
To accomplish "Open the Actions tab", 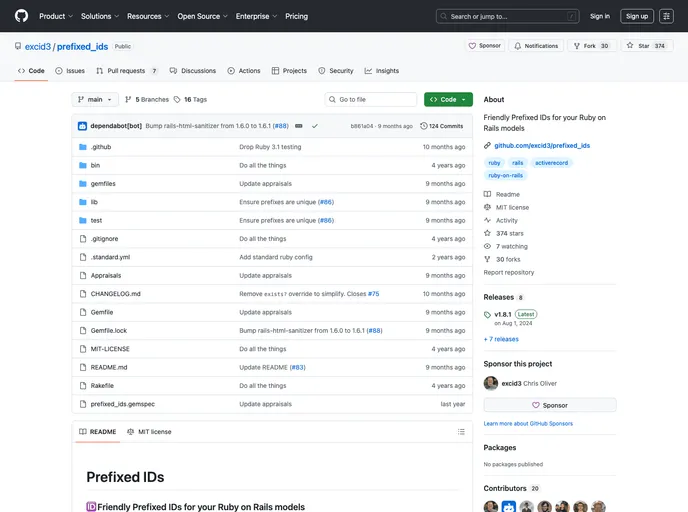I will [244, 71].
